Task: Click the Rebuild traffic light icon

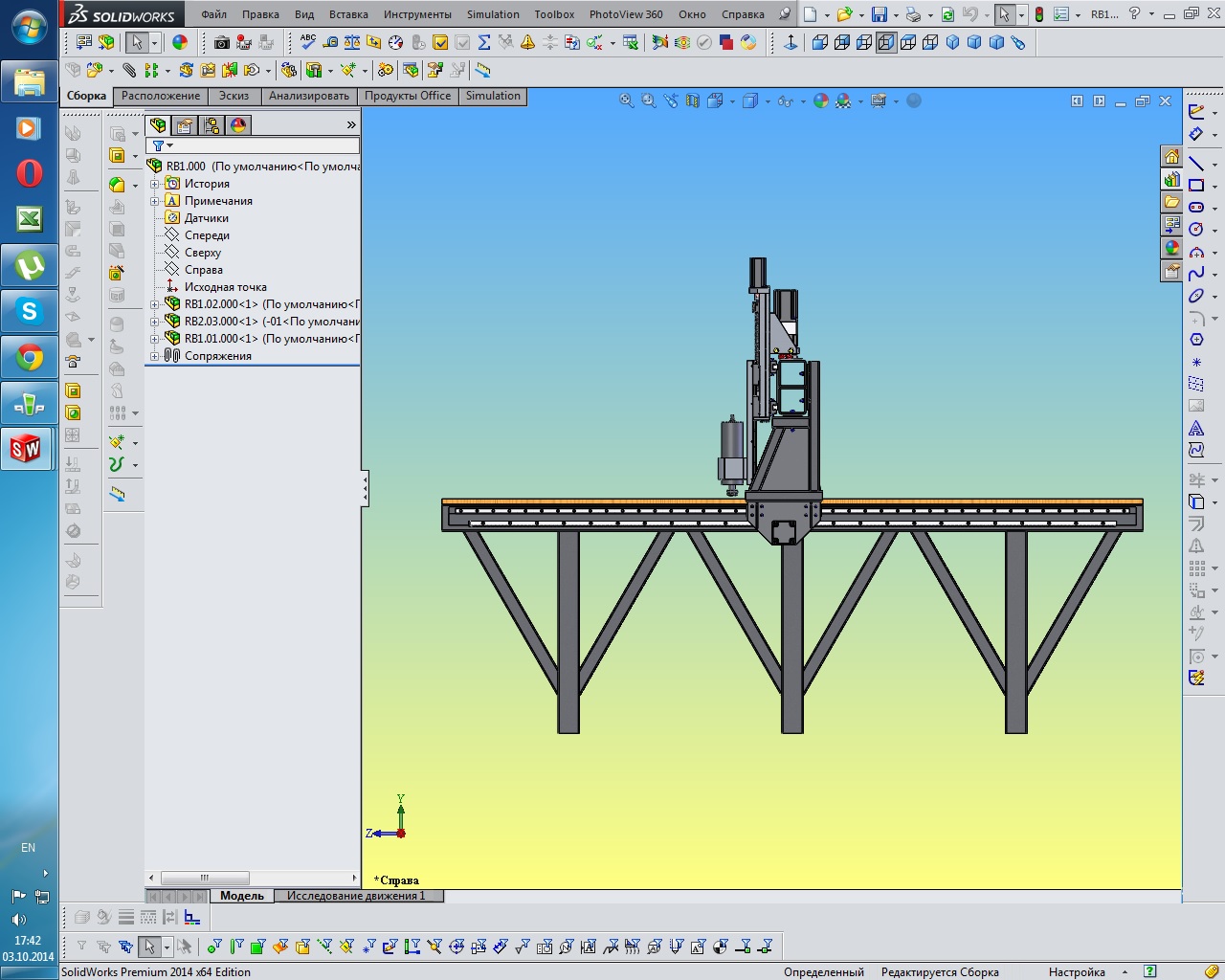Action: coord(1038,14)
